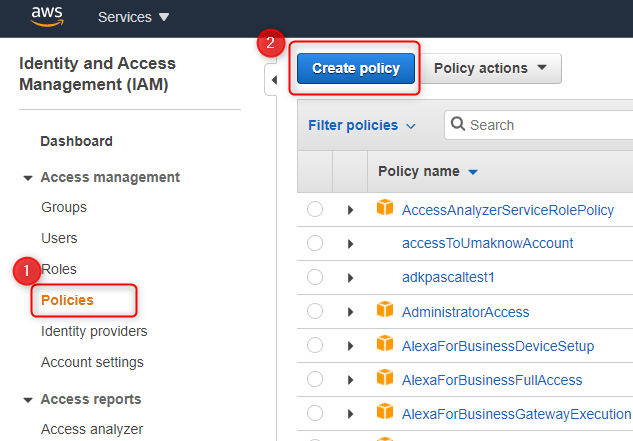633x441 pixels.
Task: Open the AlexaForBusinessFullAccess policy link
Action: point(492,380)
